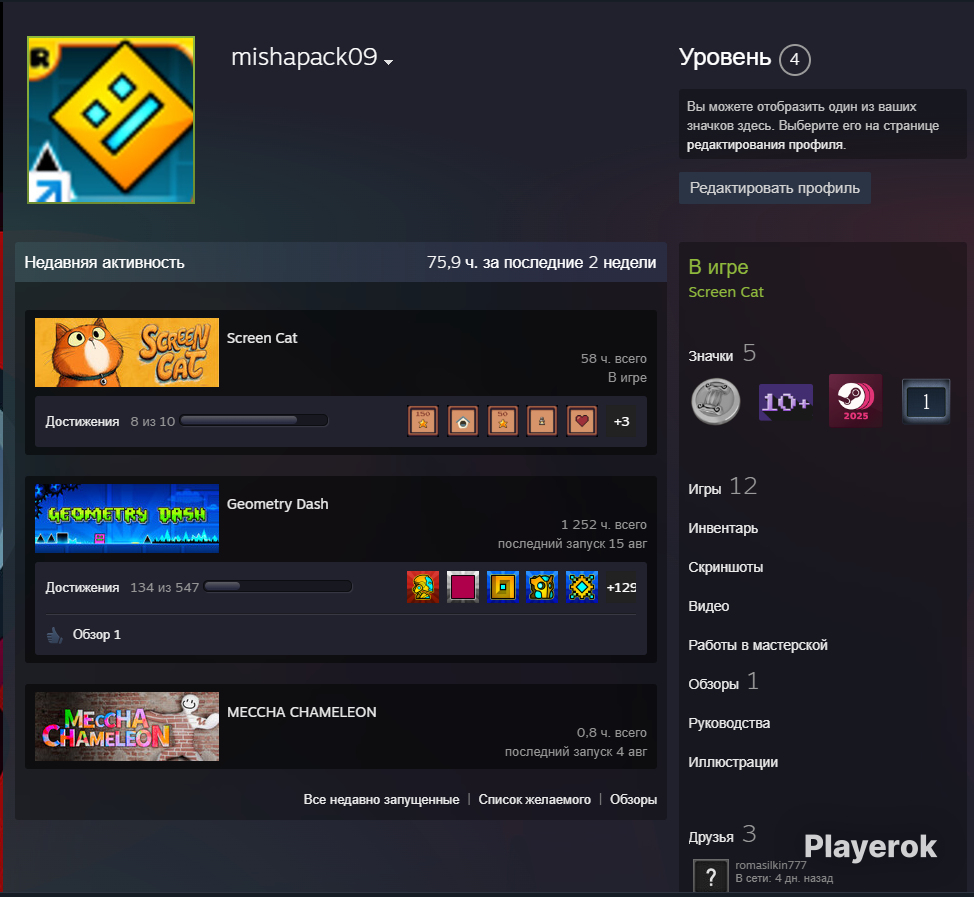
Task: Open Geometry Dash 'Достижения' 134 из 547 label
Action: pos(122,587)
